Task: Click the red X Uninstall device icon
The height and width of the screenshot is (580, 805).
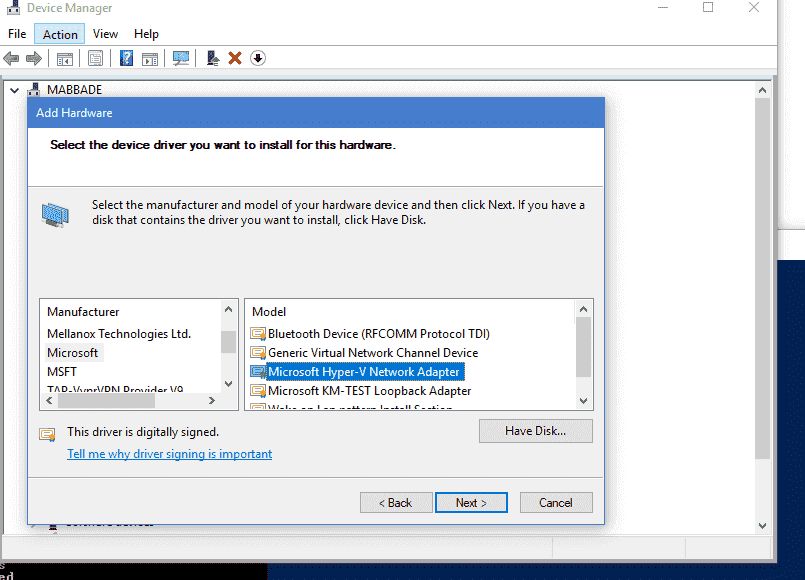Action: [235, 58]
